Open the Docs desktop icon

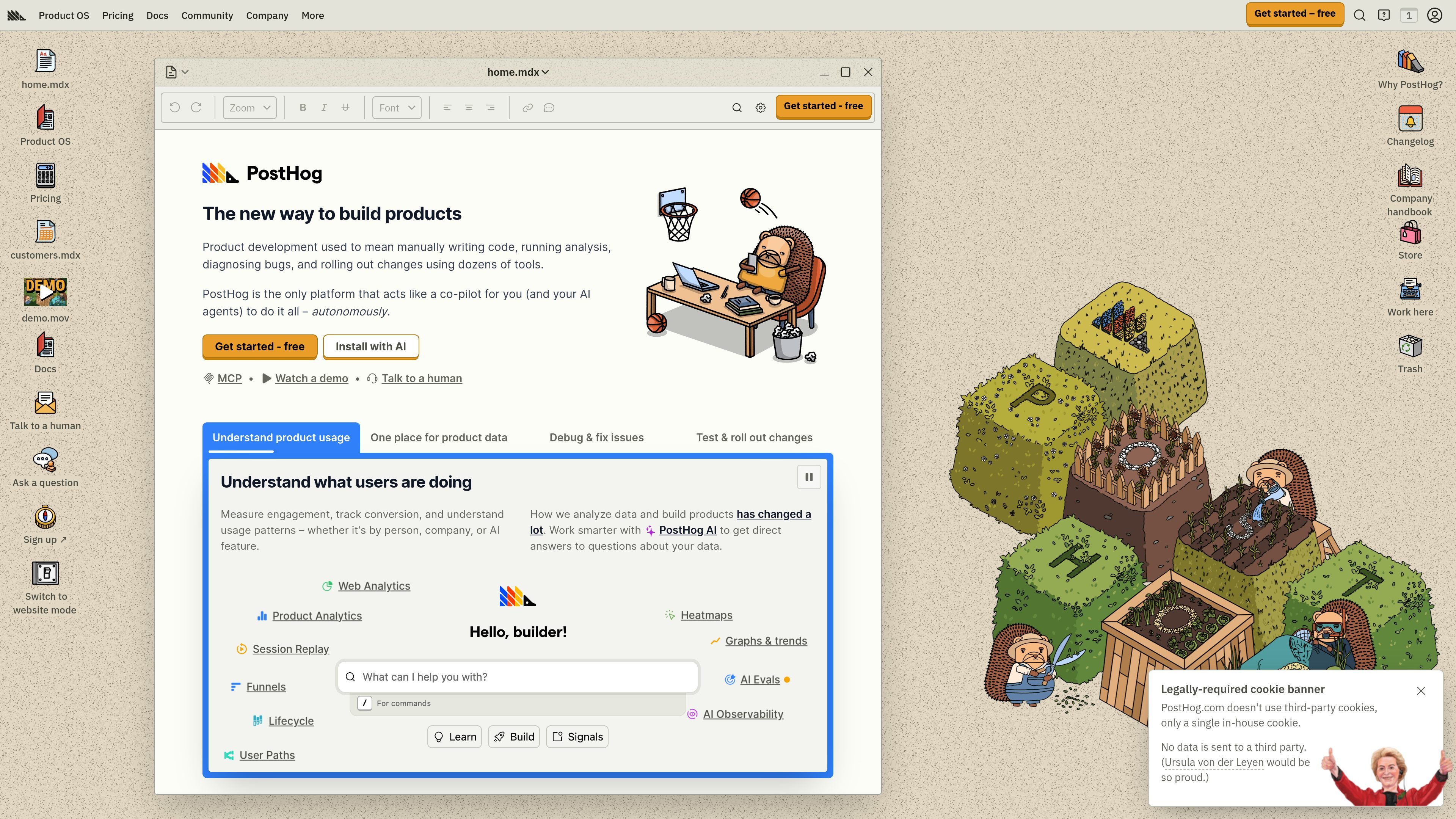click(x=45, y=345)
